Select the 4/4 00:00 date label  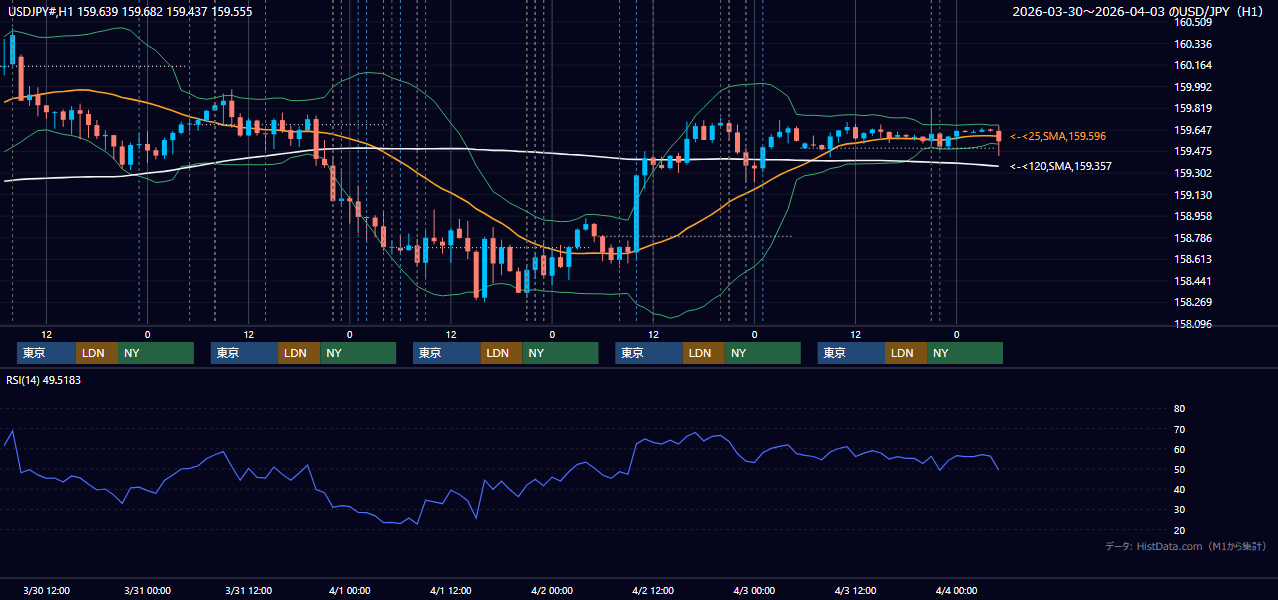click(956, 590)
